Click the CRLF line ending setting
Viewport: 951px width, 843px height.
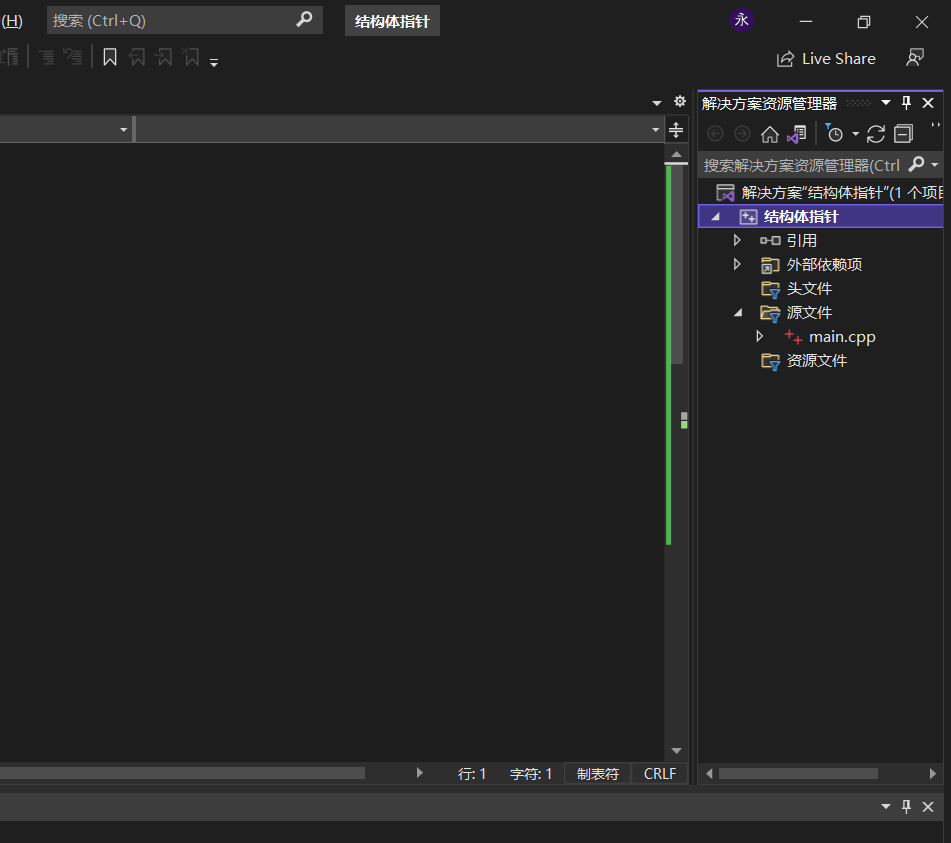point(659,774)
